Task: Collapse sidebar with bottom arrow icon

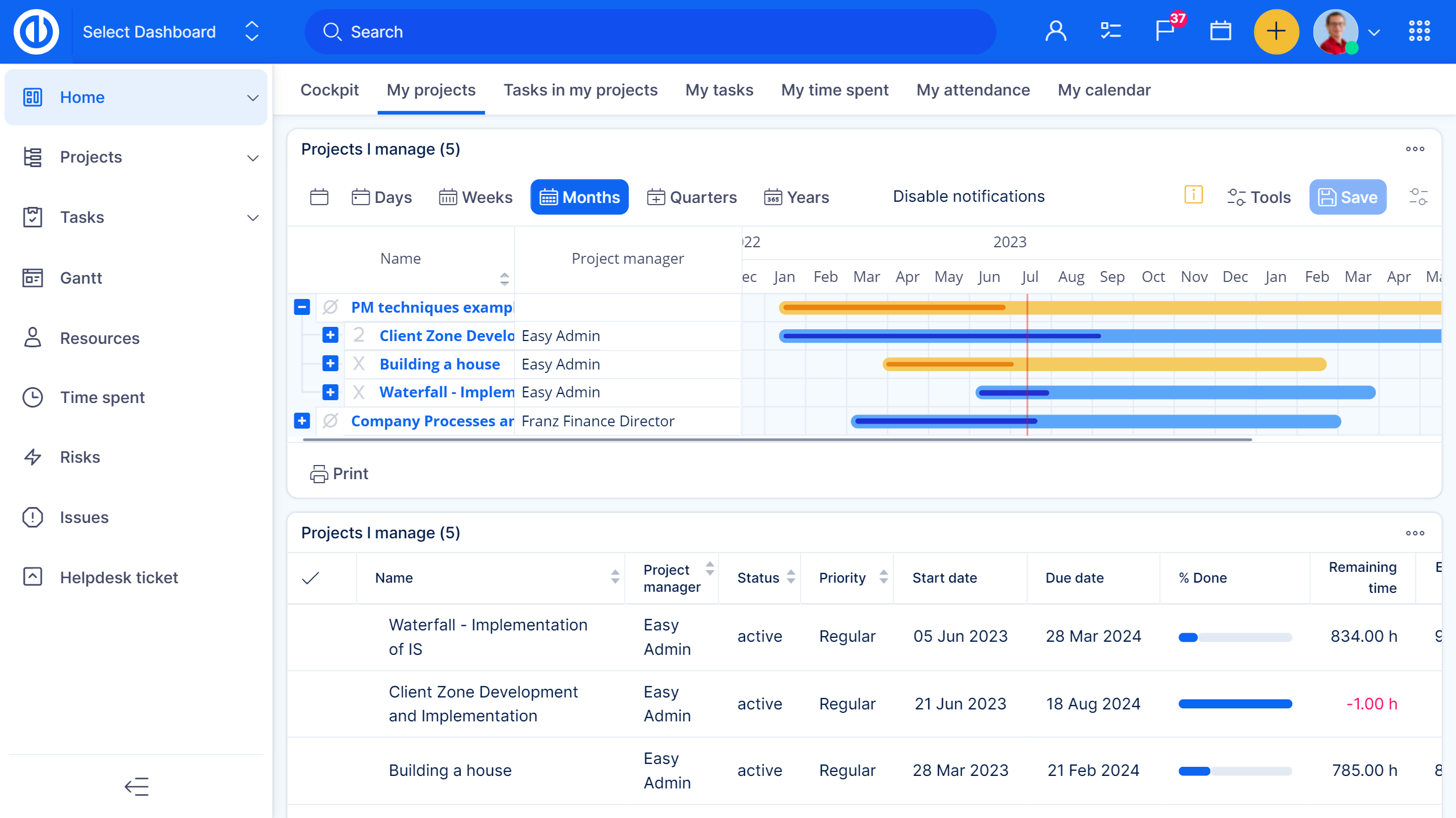Action: click(x=136, y=787)
